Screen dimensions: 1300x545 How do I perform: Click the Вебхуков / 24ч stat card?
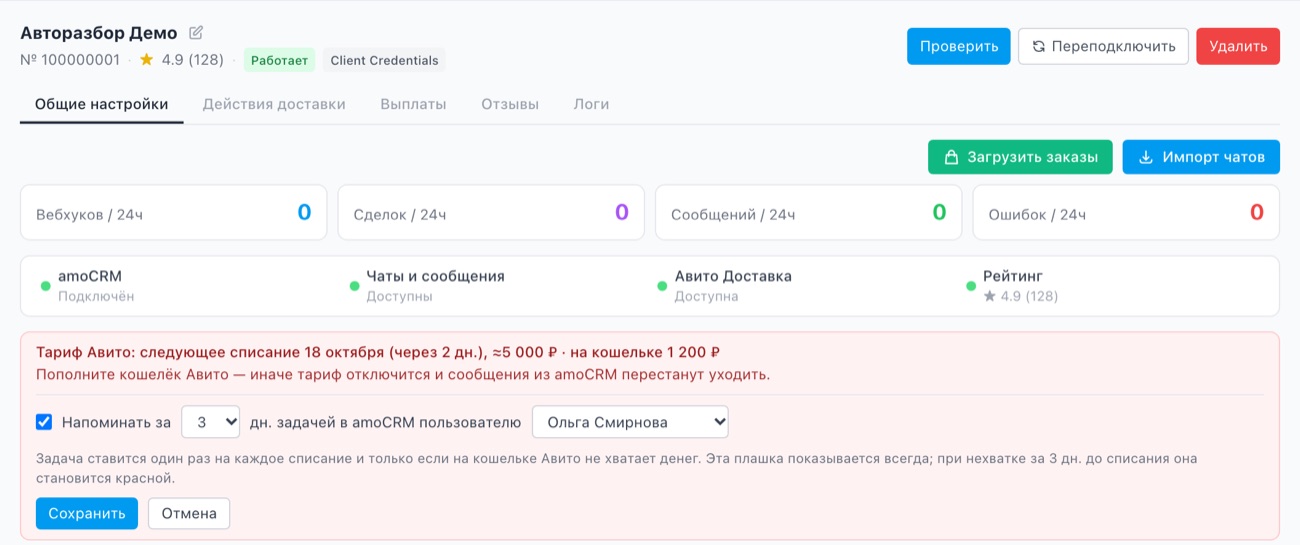pos(173,212)
